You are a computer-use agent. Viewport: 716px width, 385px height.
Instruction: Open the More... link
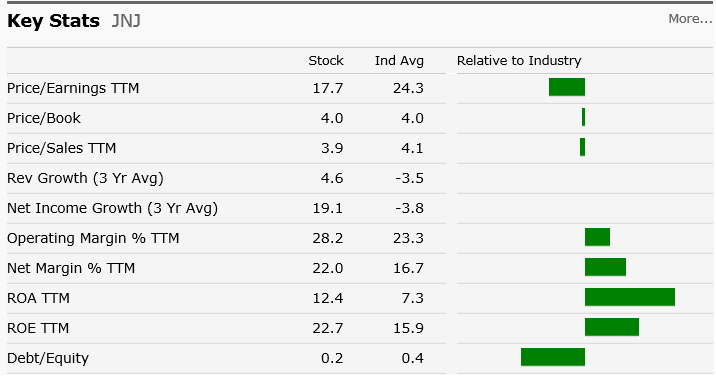690,19
